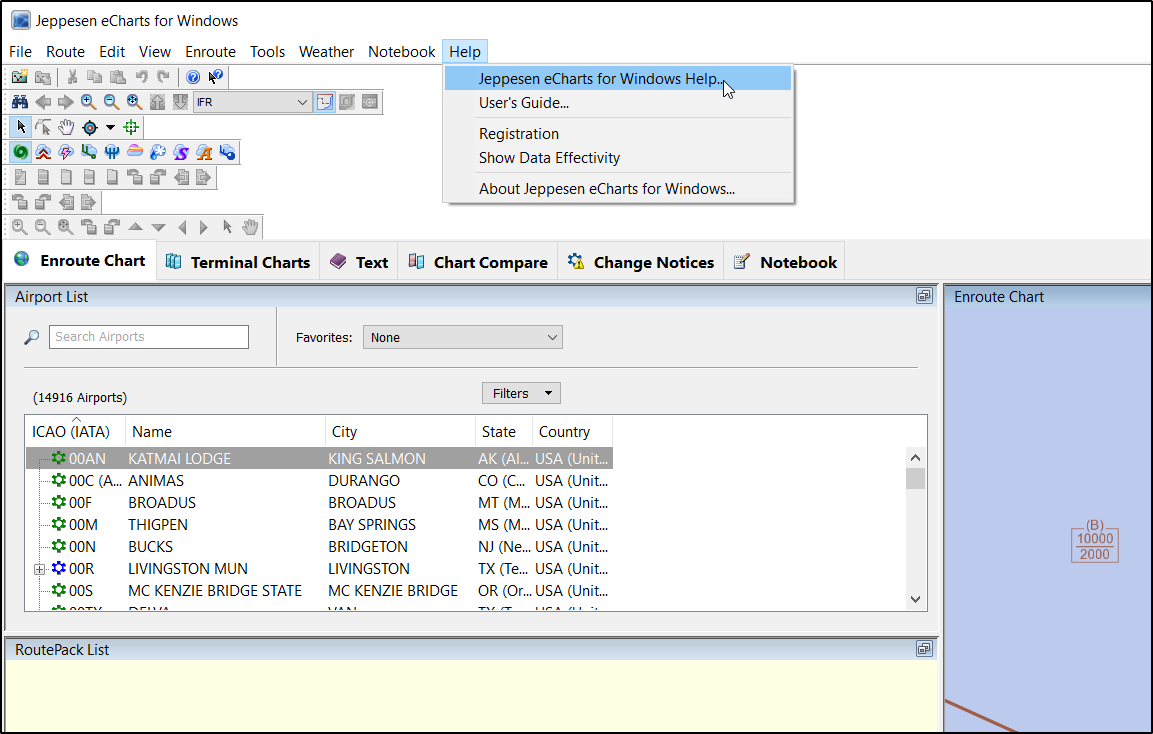Screen dimensions: 1153x734
Task: Toggle the green swirl weather button
Action: 20,152
